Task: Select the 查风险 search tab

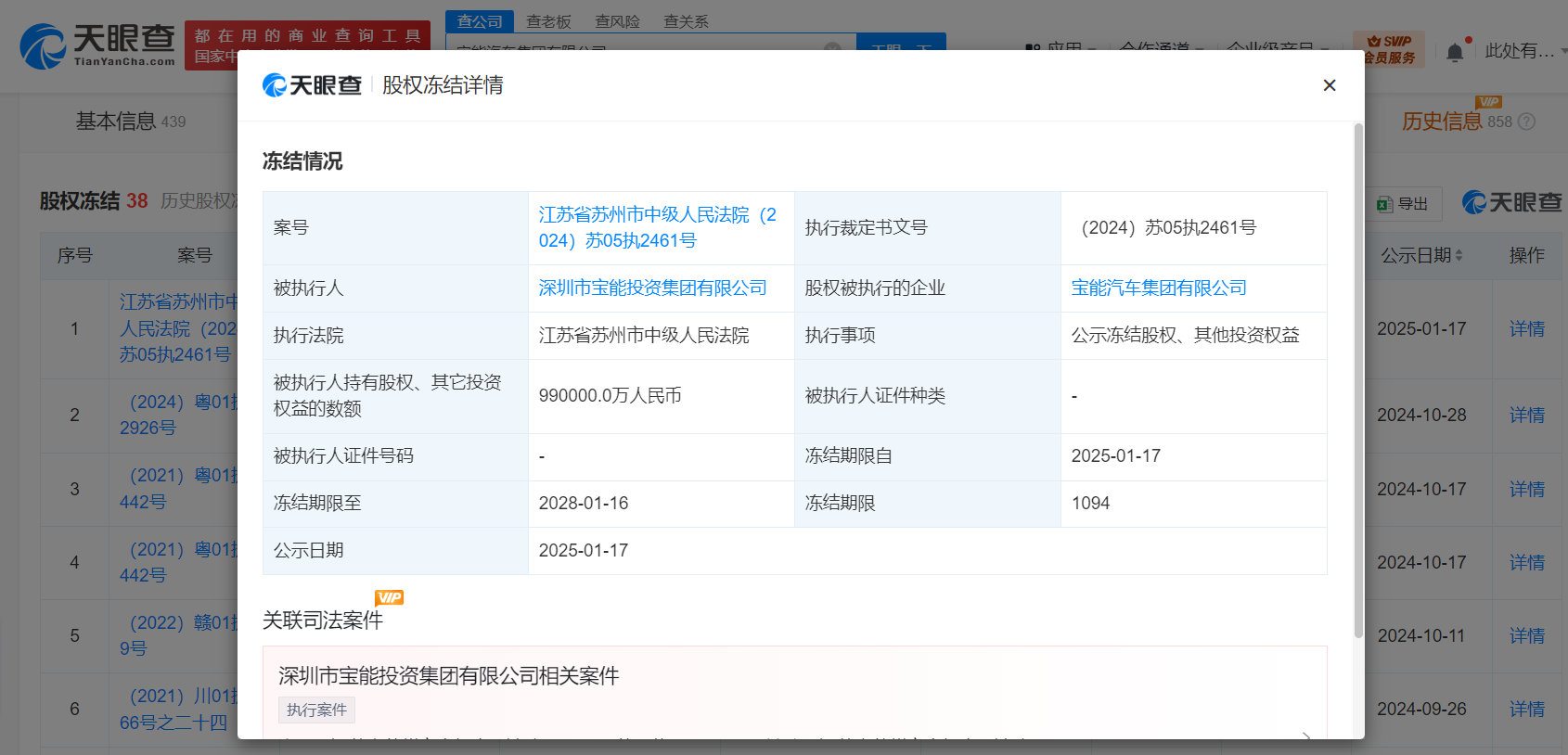Action: 617,21
